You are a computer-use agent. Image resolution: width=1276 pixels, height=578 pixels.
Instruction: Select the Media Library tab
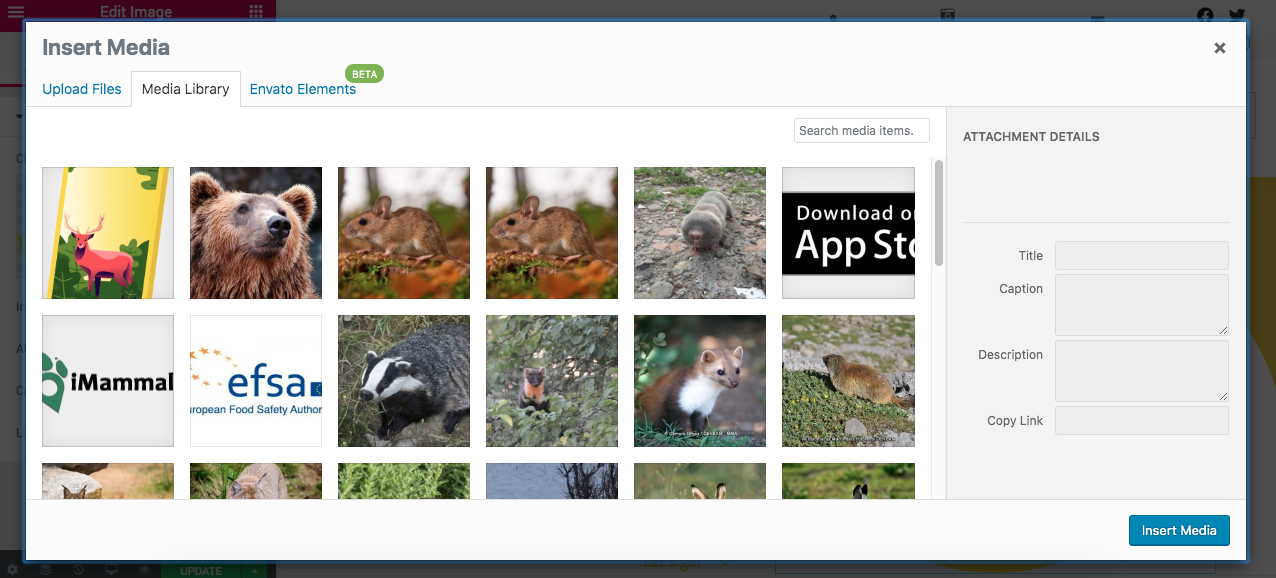tap(186, 89)
